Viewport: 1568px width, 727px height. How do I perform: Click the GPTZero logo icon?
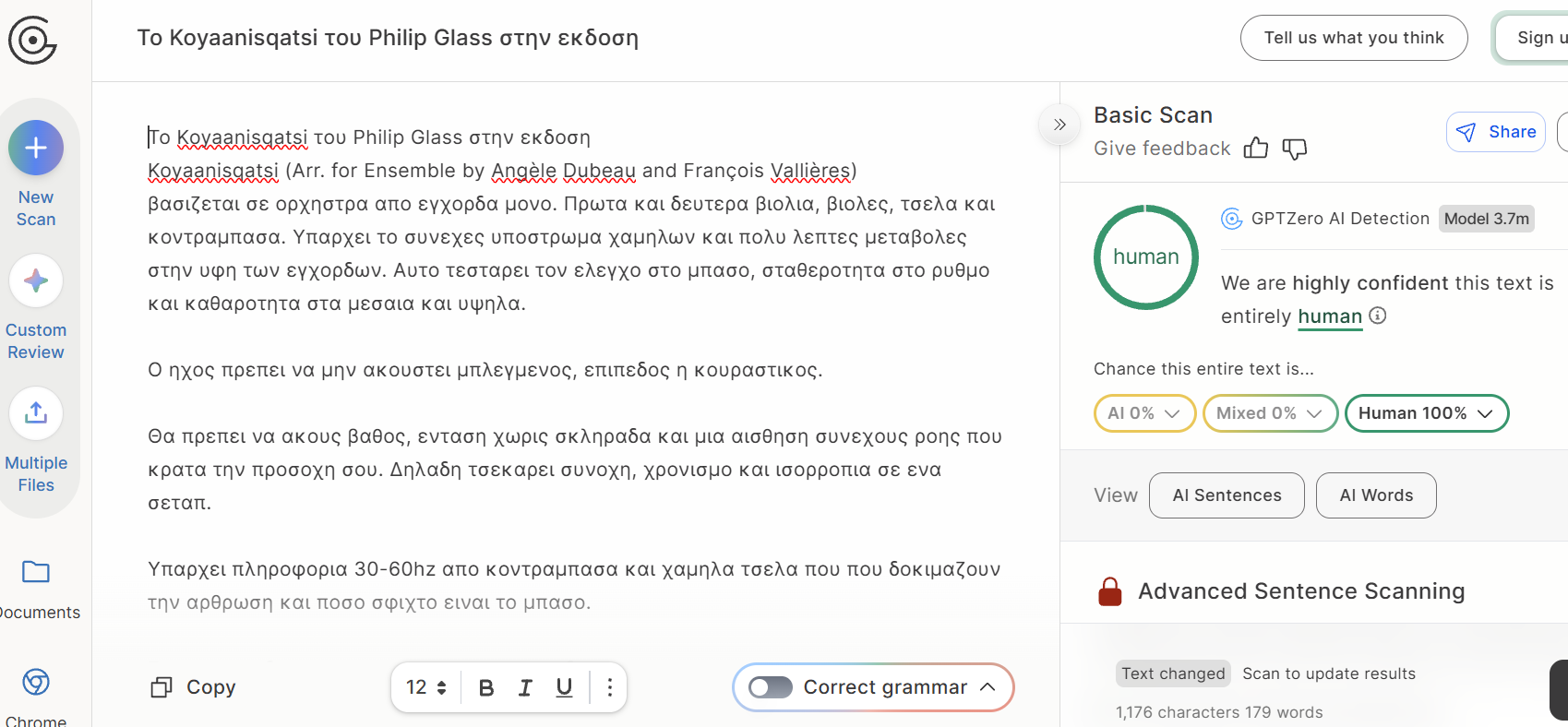coord(32,41)
